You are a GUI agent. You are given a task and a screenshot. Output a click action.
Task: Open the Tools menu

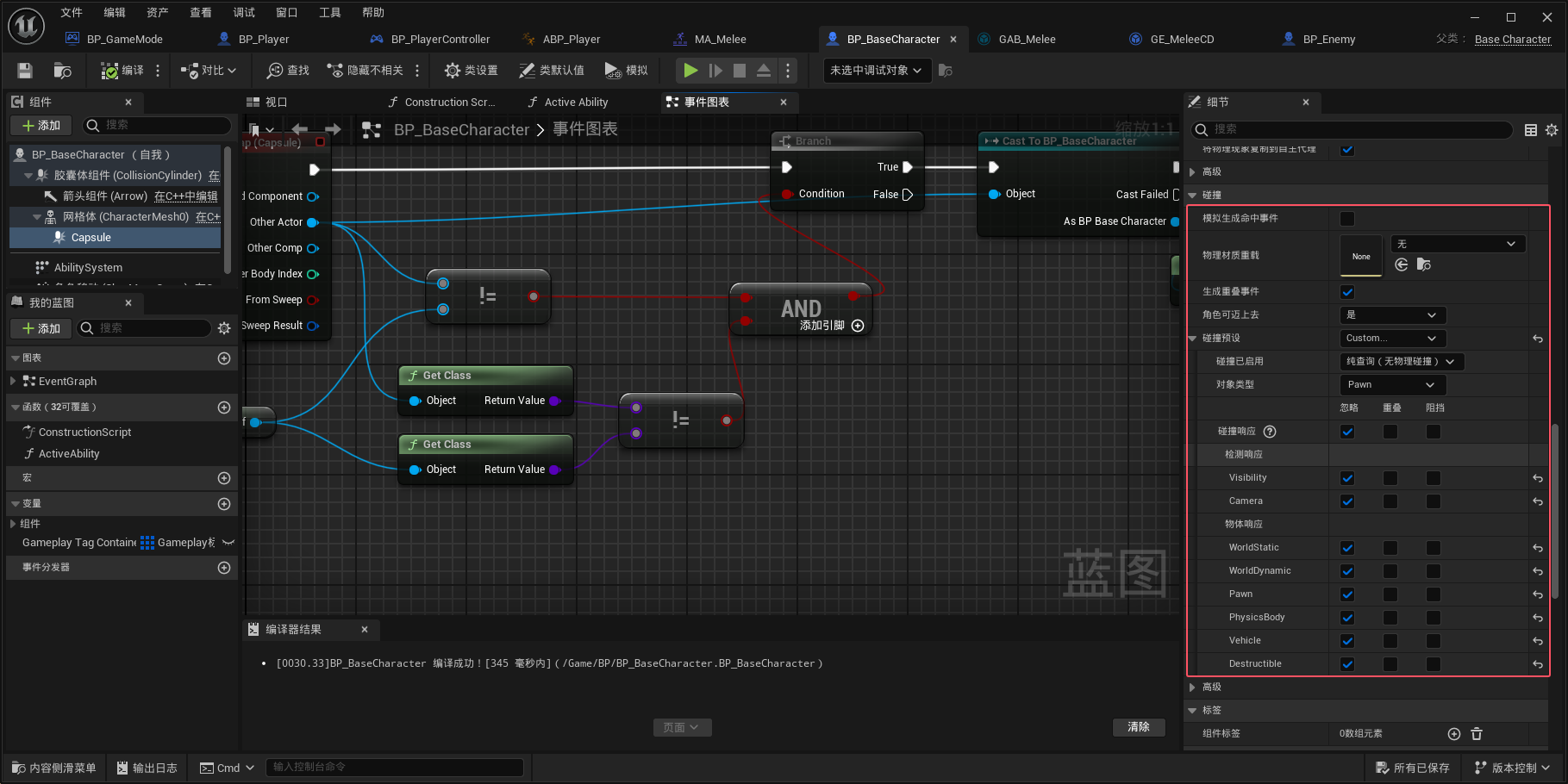[330, 12]
